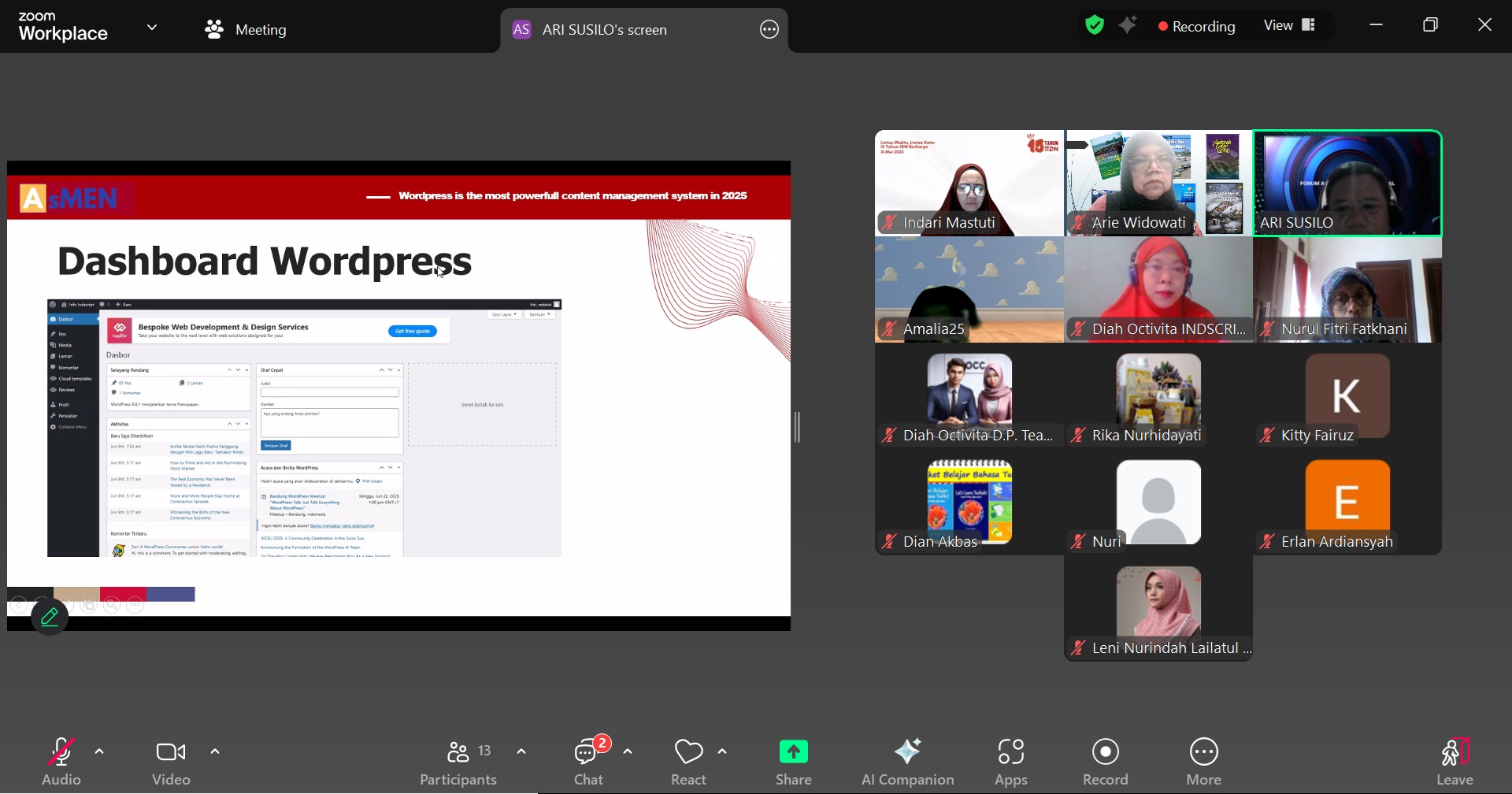Screen dimensions: 1512x794
Task: Change layout with View button
Action: 1290,25
